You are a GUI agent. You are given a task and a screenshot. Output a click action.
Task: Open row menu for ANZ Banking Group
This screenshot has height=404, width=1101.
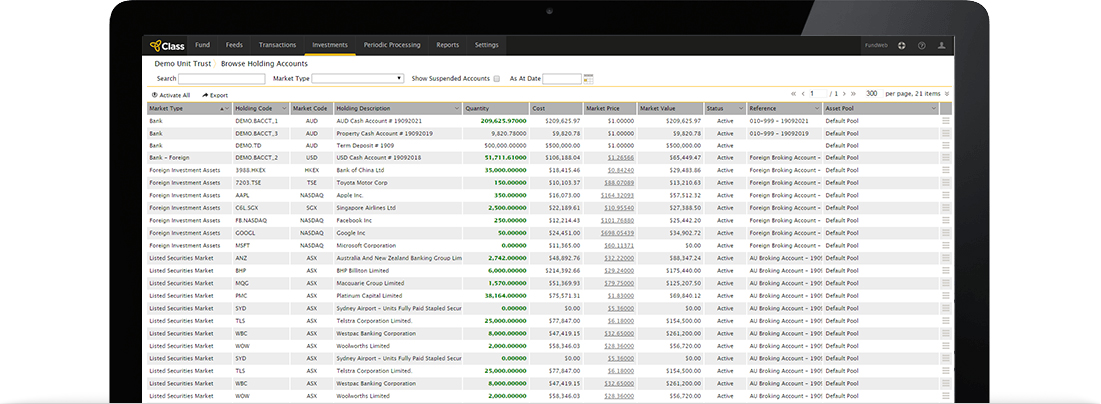tap(946, 259)
